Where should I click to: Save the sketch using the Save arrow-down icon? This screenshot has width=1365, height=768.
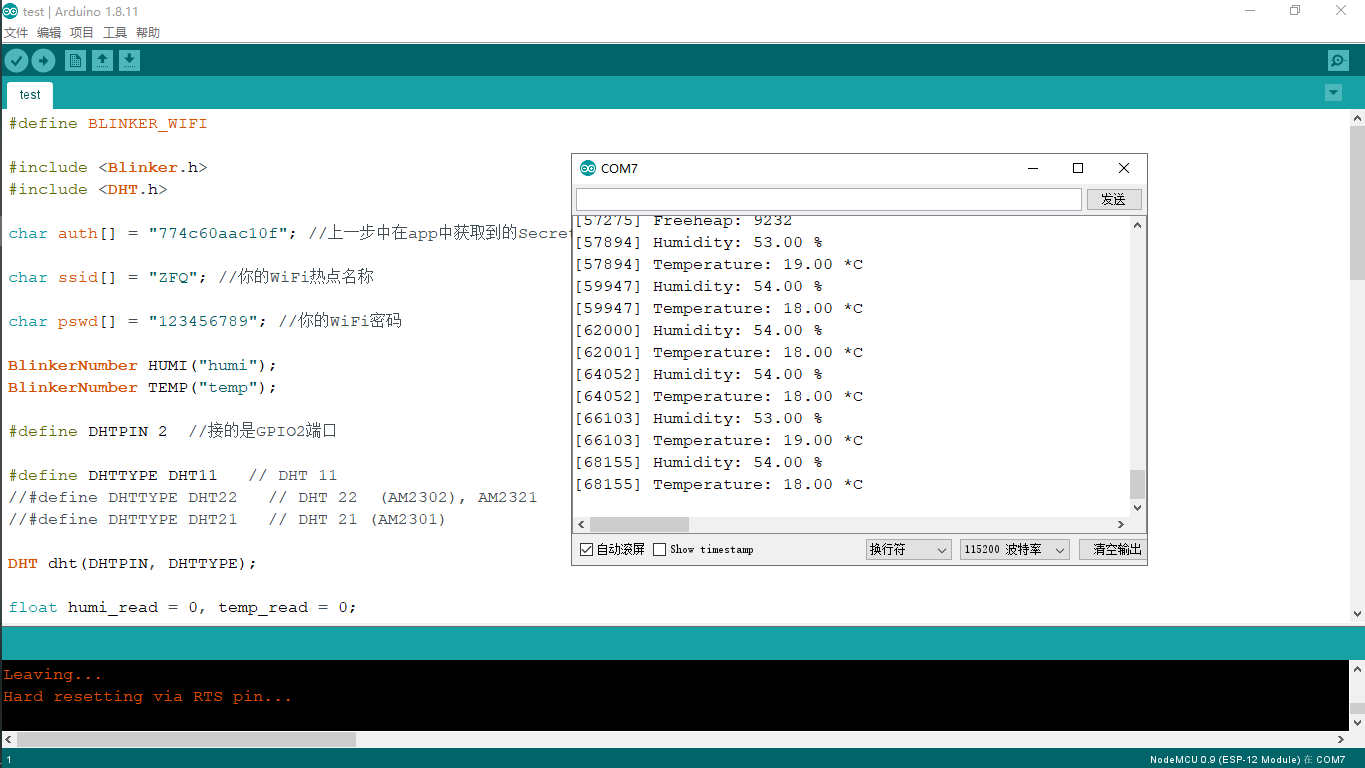129,61
